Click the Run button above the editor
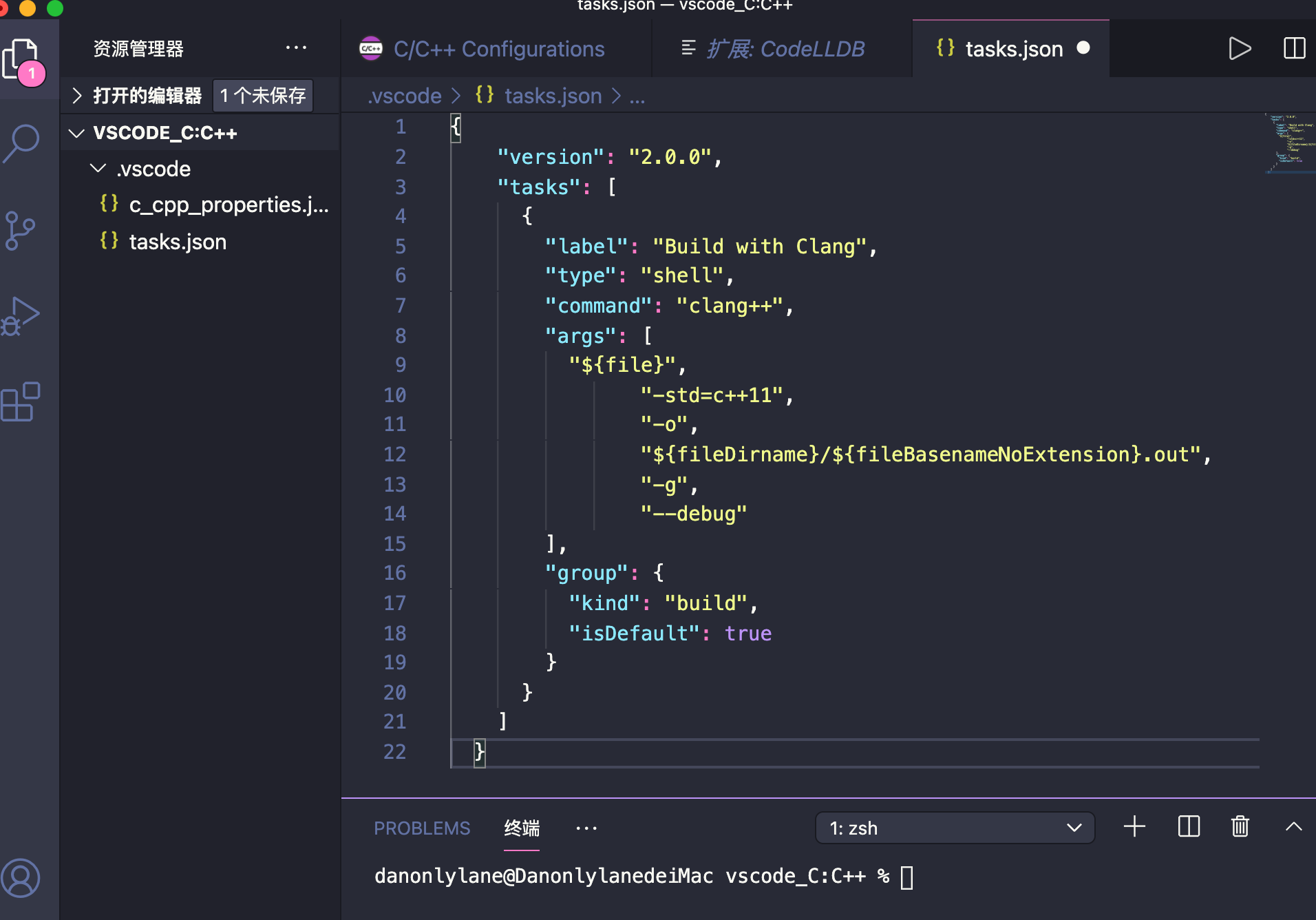 1240,48
